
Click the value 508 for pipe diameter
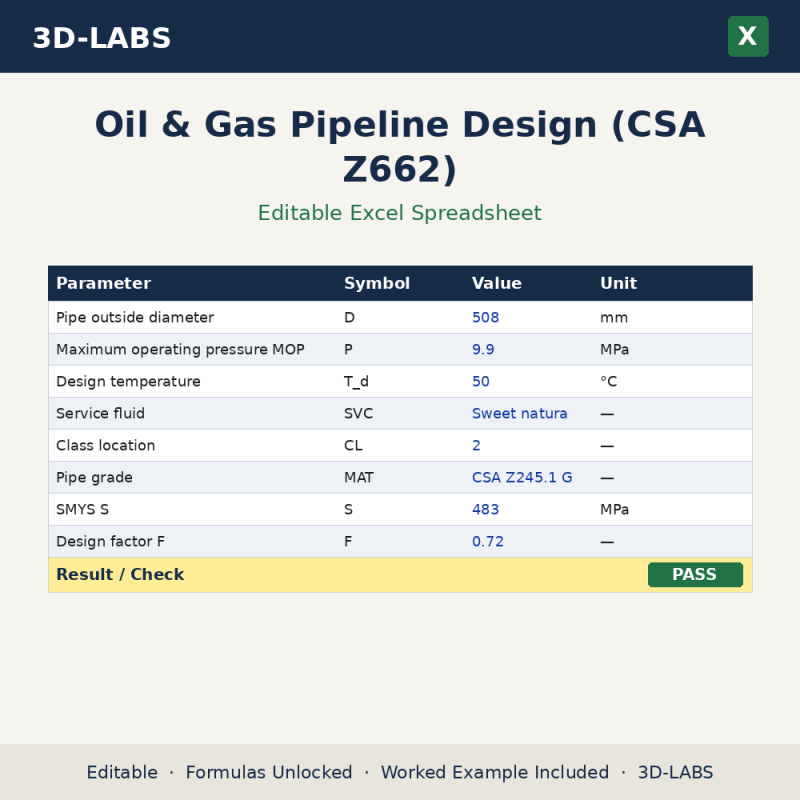click(x=485, y=317)
